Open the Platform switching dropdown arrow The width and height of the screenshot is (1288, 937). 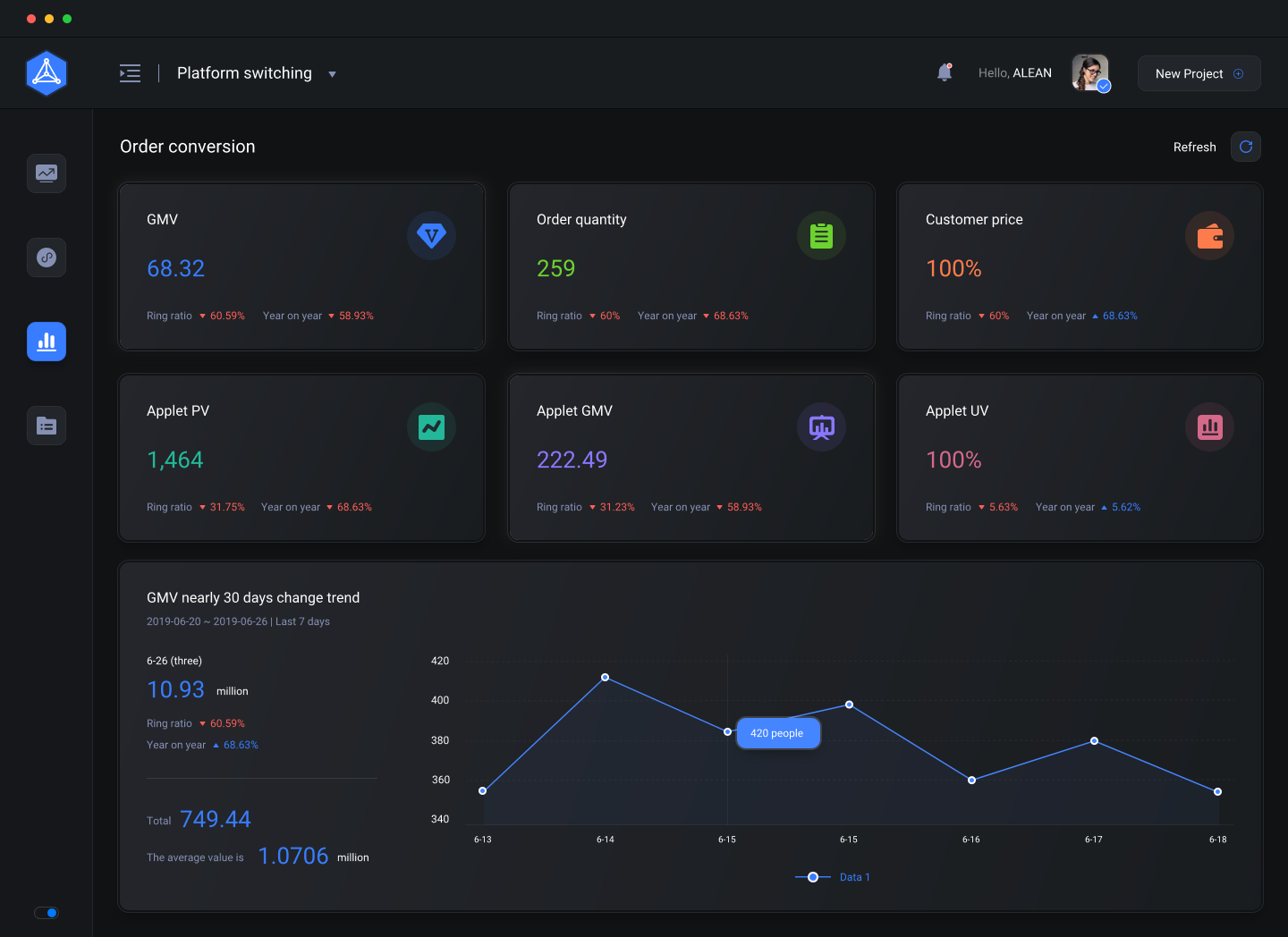pyautogui.click(x=332, y=74)
